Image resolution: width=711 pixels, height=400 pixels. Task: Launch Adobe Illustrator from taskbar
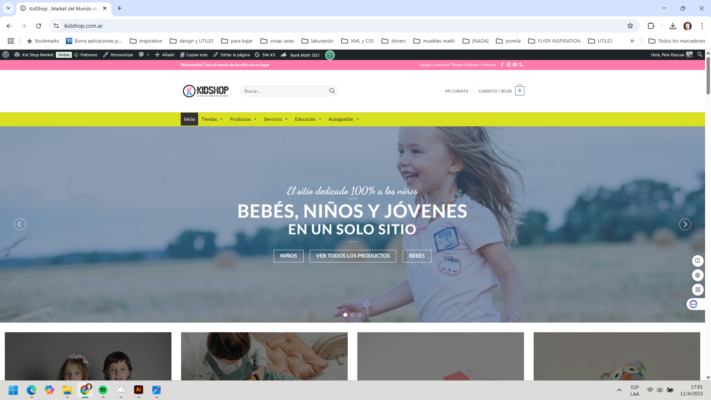click(x=138, y=390)
